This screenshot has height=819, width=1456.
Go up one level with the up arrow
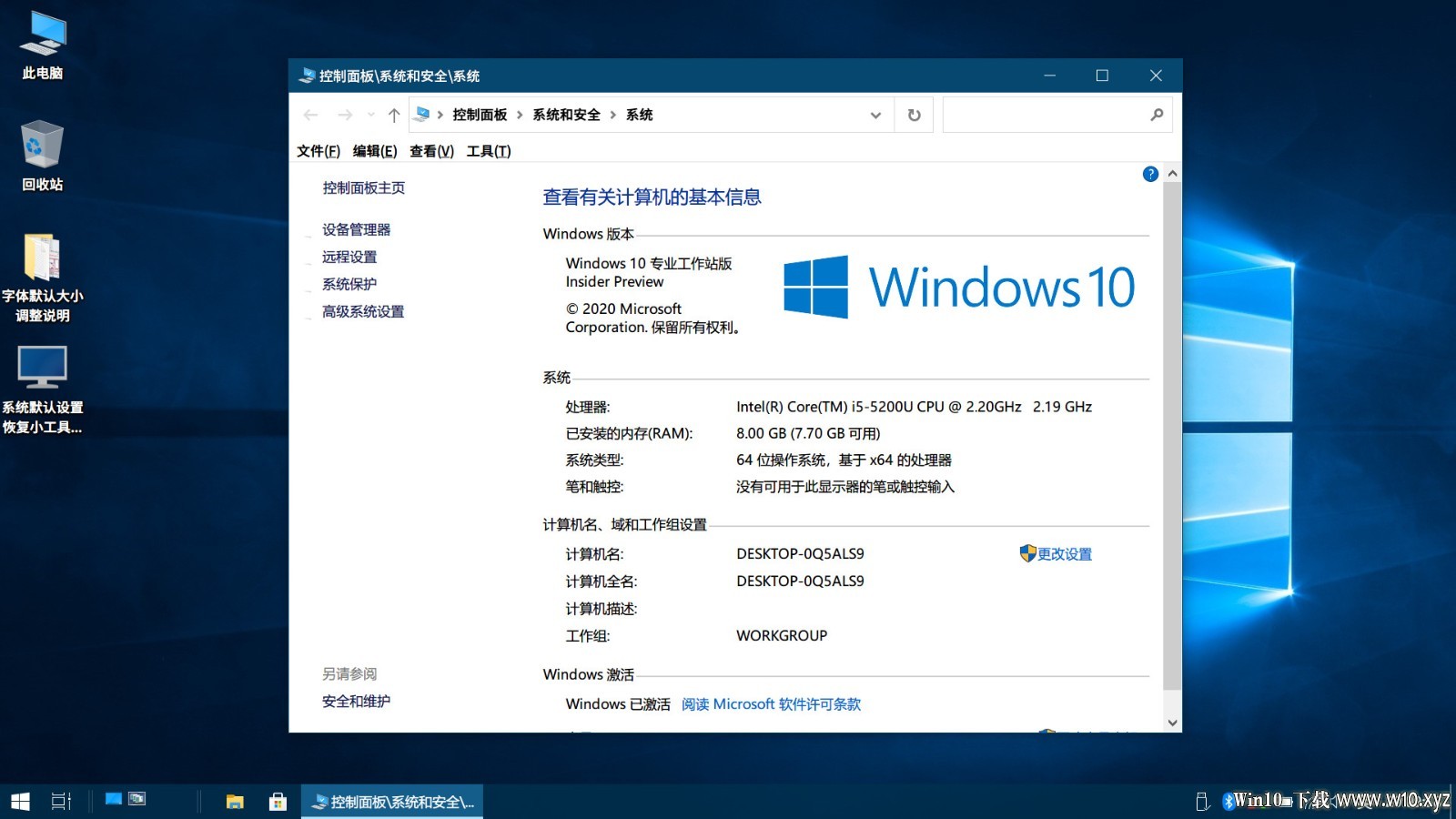(x=393, y=116)
